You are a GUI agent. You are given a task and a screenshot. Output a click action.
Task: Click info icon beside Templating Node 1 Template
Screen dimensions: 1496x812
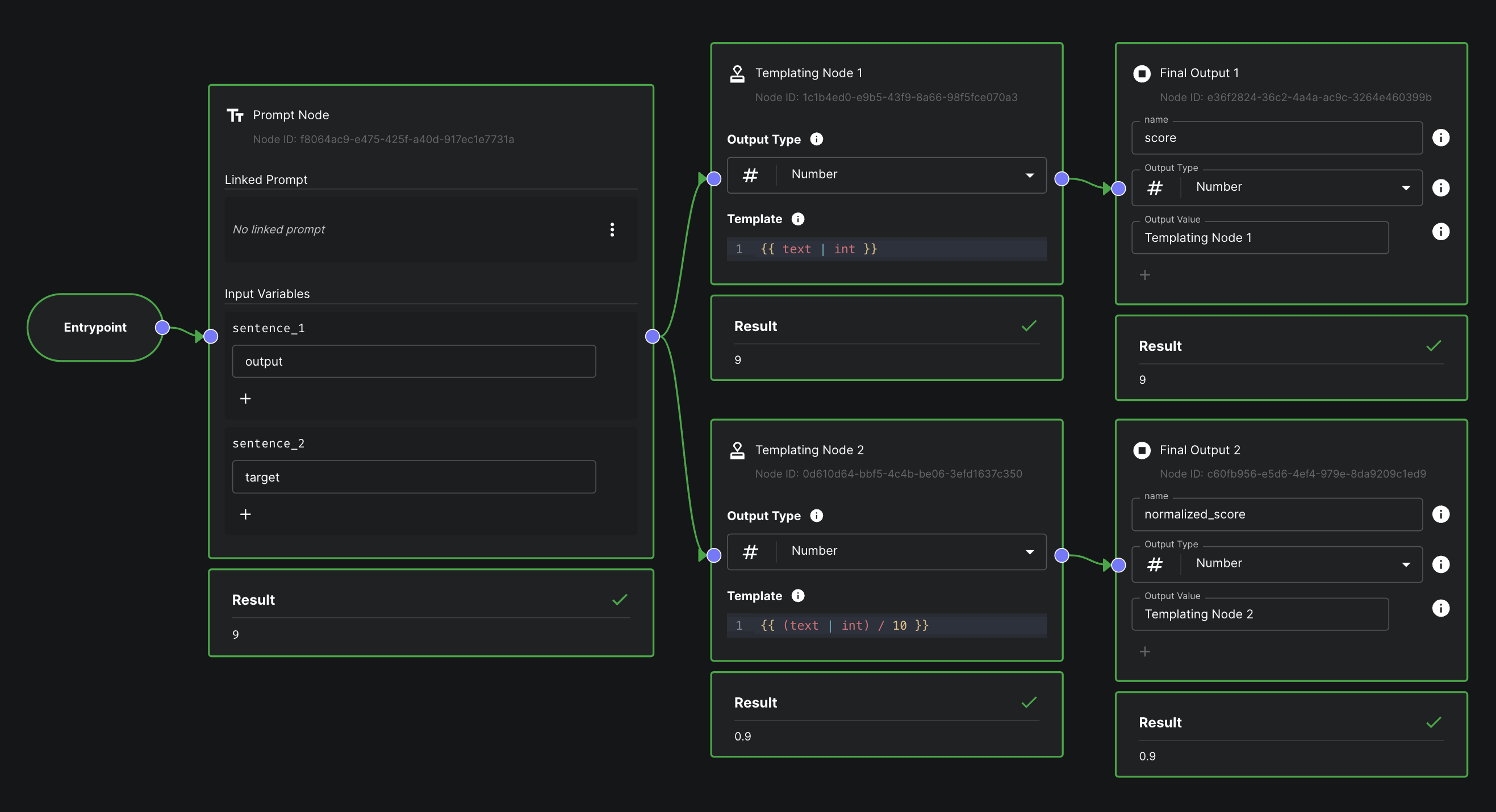click(798, 219)
